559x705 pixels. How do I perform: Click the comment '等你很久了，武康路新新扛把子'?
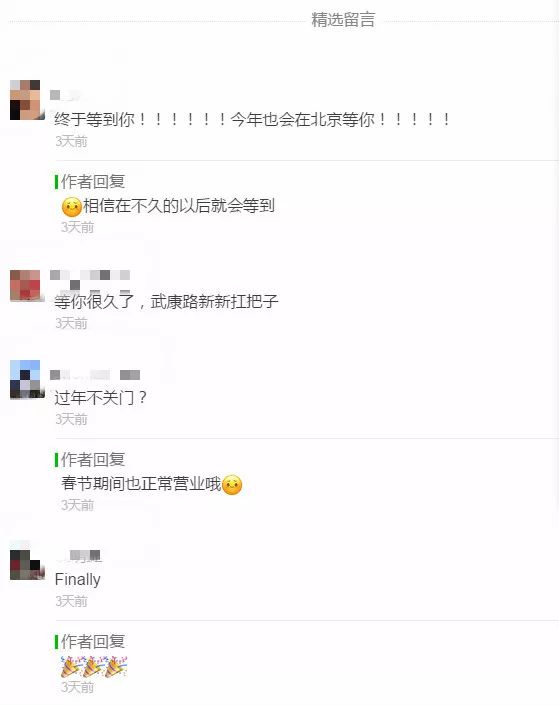coord(166,301)
